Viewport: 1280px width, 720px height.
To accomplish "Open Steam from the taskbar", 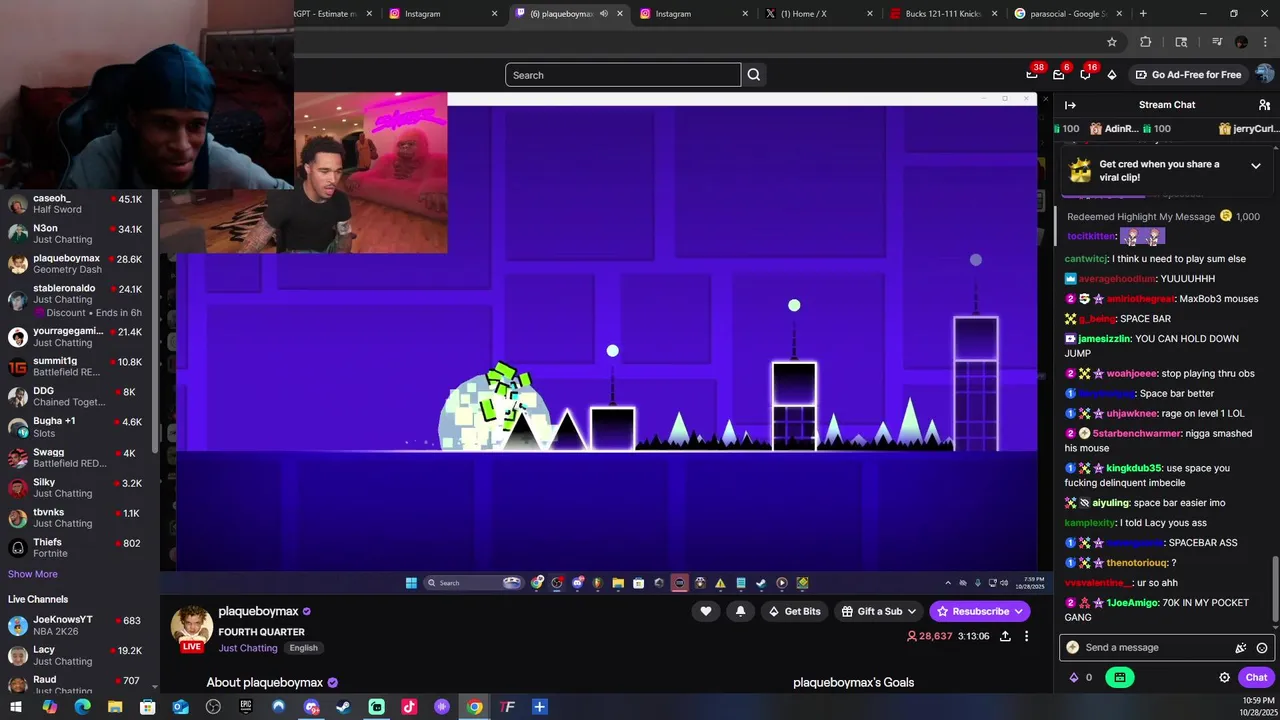I will (x=343, y=707).
